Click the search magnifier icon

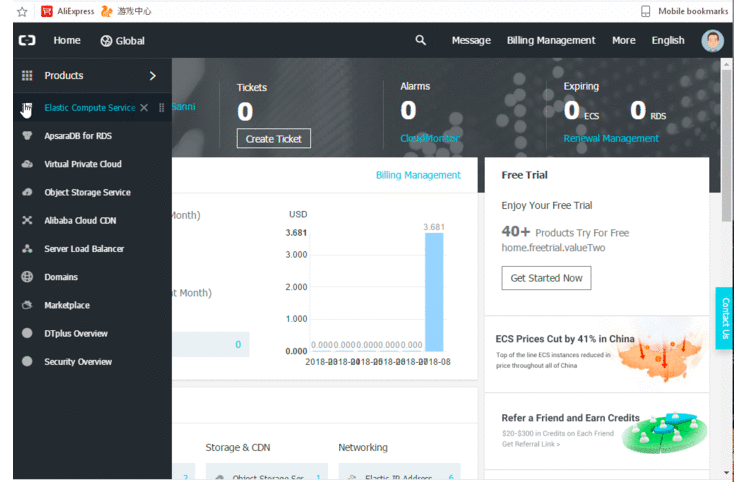(x=421, y=40)
